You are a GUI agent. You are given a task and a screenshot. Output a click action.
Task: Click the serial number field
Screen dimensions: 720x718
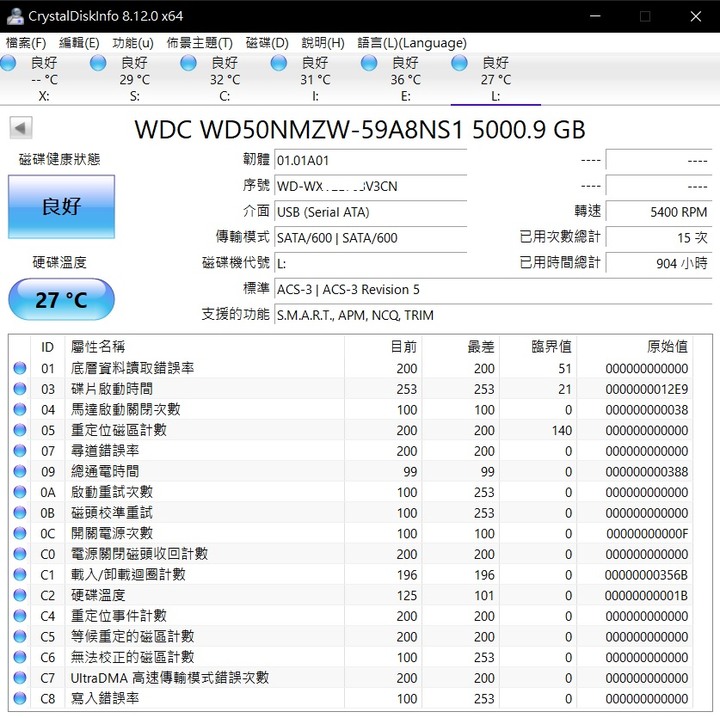tap(371, 186)
